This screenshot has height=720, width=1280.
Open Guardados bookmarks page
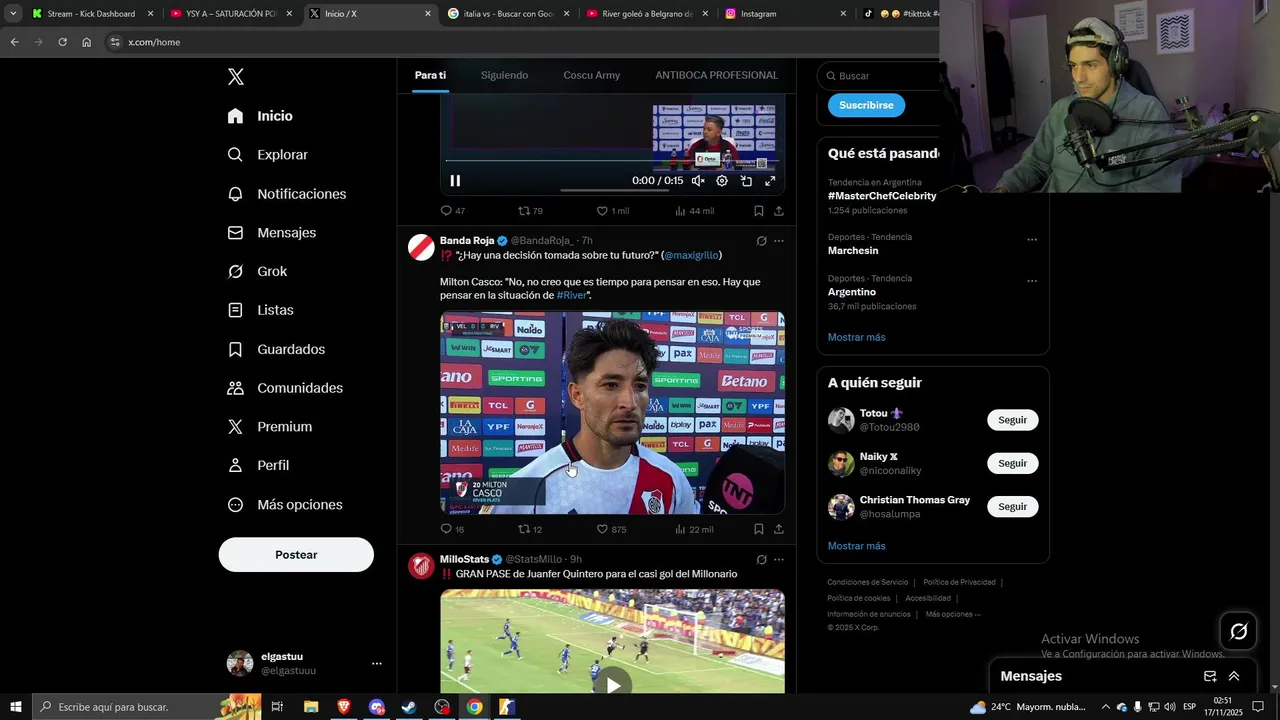276,349
